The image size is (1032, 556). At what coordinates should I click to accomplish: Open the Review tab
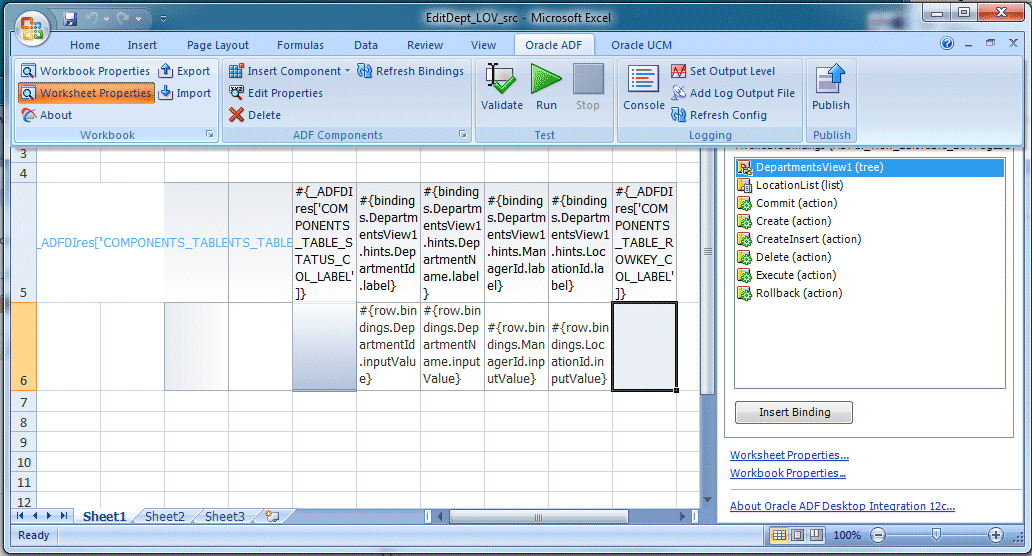tap(425, 45)
